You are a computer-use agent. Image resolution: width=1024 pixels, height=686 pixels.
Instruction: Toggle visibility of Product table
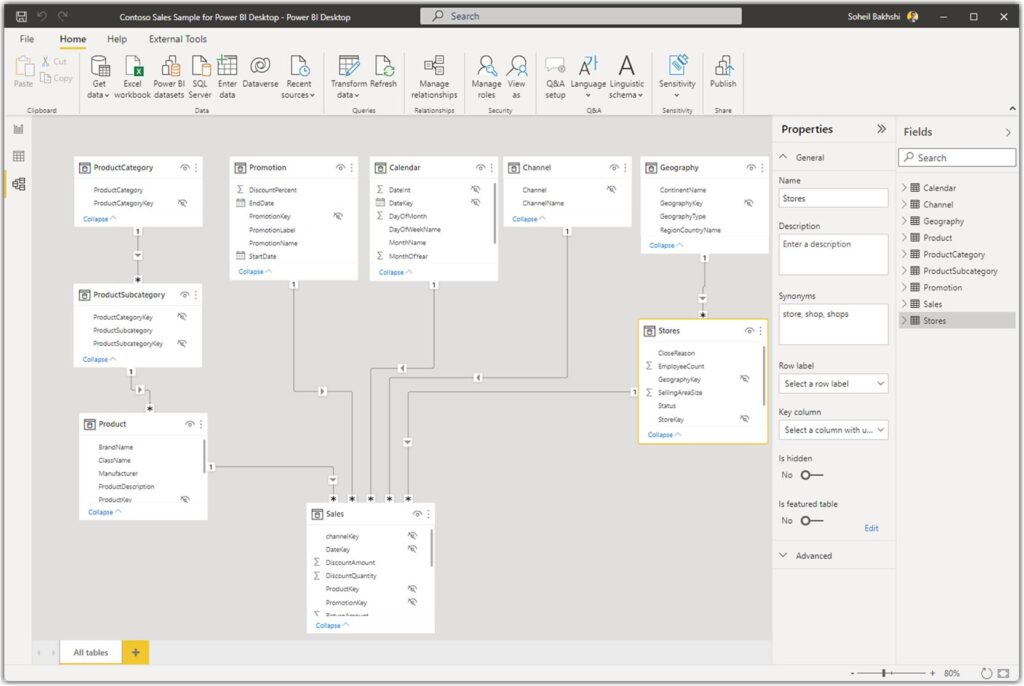[189, 424]
